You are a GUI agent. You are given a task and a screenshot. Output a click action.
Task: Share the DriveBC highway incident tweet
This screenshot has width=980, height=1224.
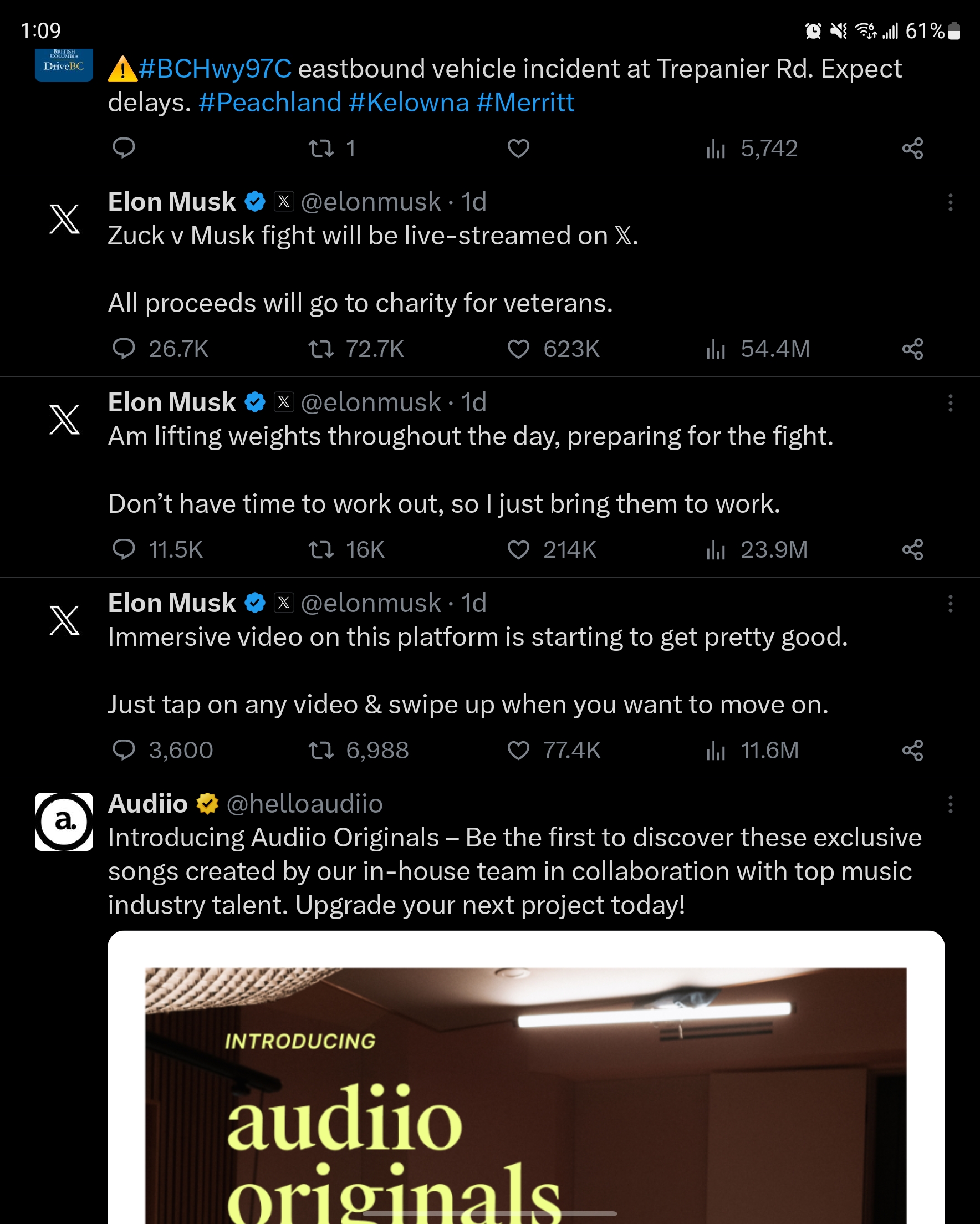pyautogui.click(x=912, y=149)
